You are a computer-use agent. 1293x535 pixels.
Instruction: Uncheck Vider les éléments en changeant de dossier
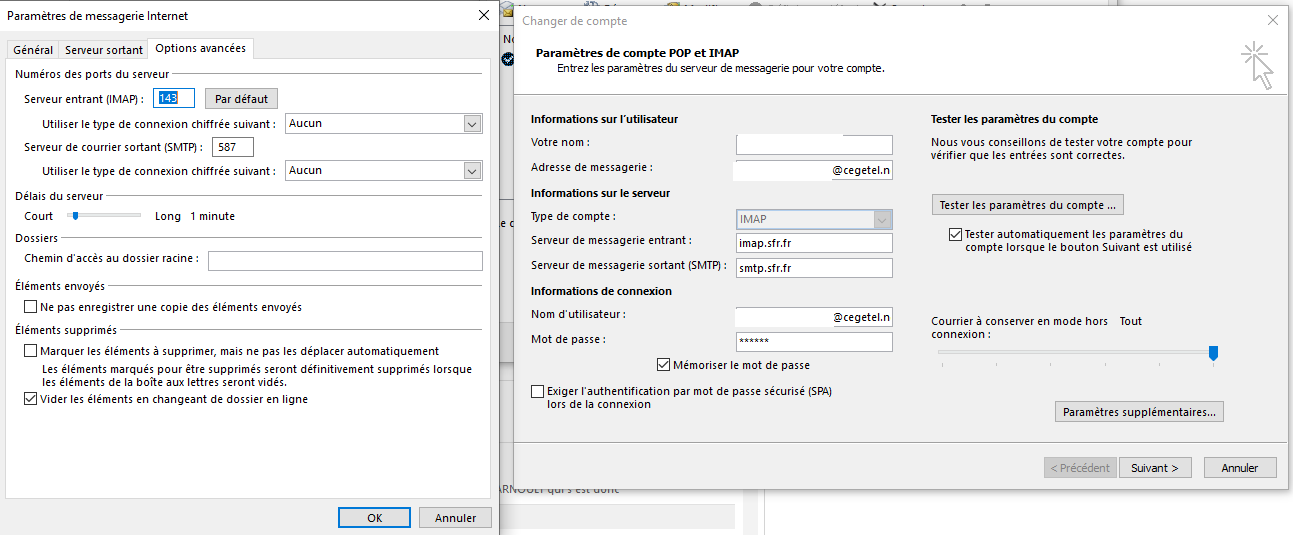[x=31, y=399]
